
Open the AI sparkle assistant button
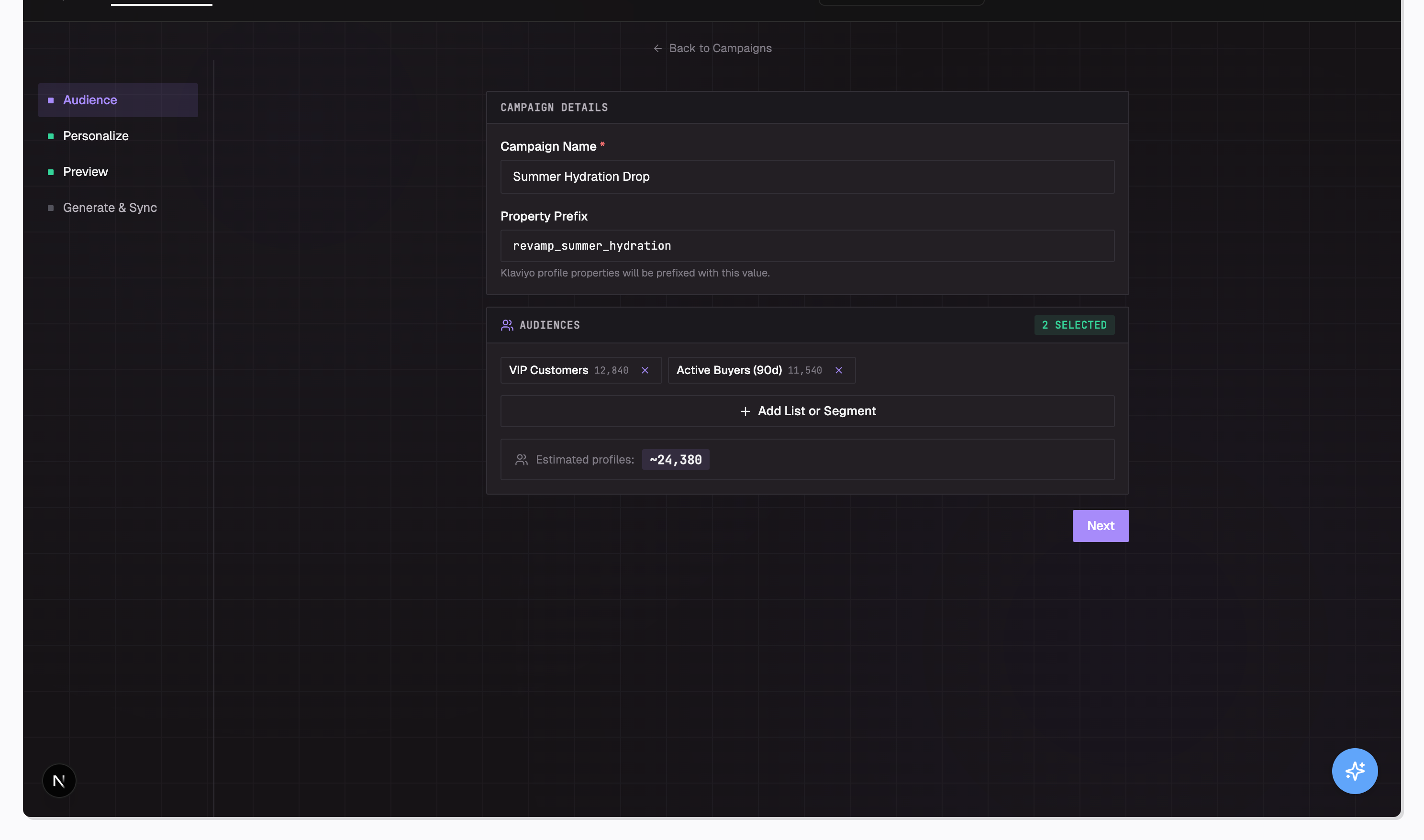[x=1354, y=770]
